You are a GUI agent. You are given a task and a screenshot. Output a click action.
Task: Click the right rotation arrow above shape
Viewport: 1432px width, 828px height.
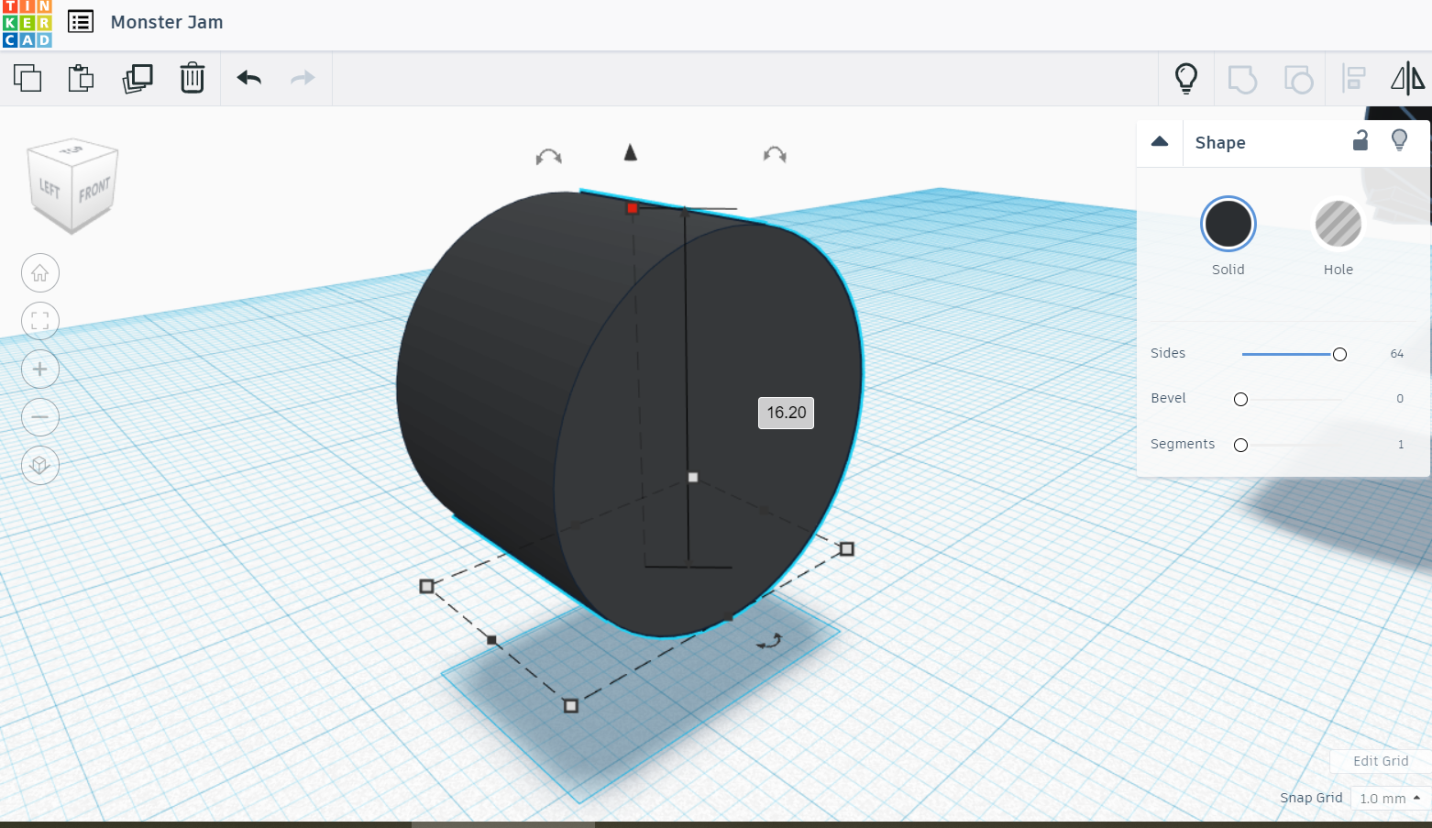pos(775,154)
